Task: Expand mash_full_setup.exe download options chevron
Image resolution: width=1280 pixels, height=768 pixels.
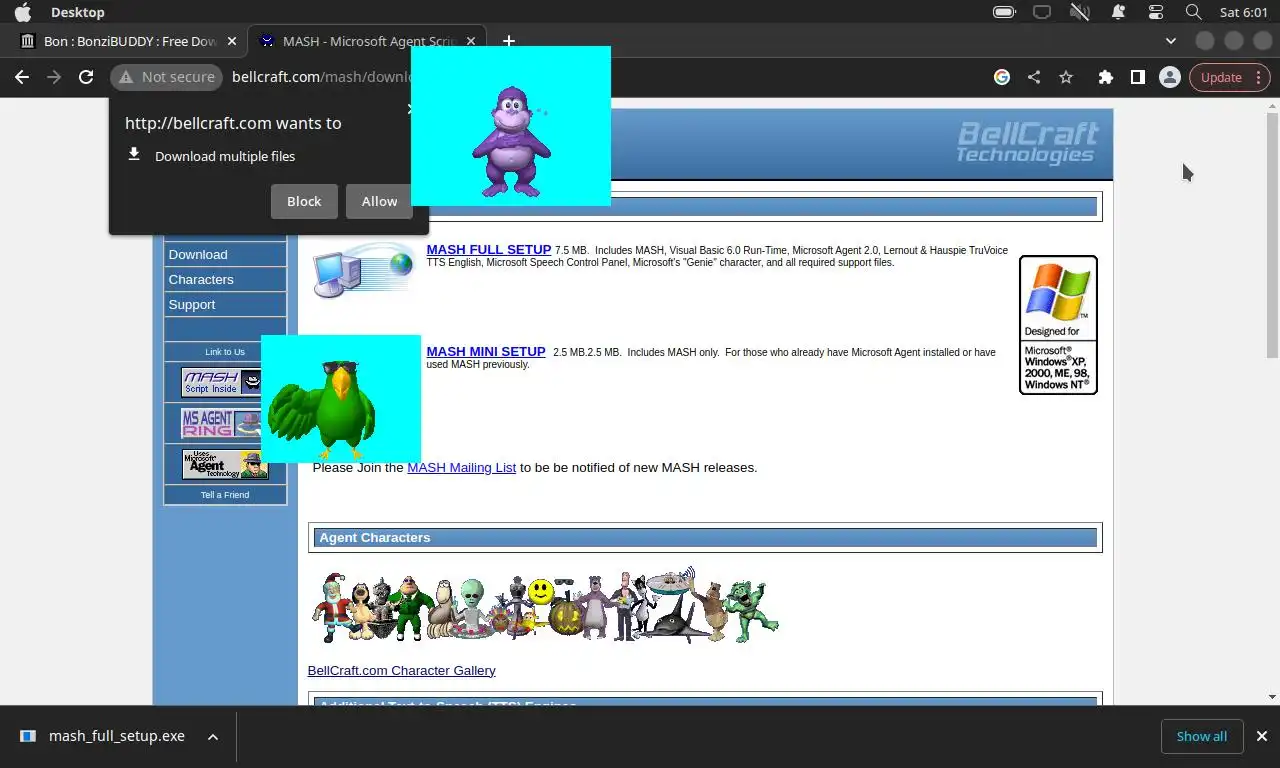Action: pyautogui.click(x=213, y=736)
